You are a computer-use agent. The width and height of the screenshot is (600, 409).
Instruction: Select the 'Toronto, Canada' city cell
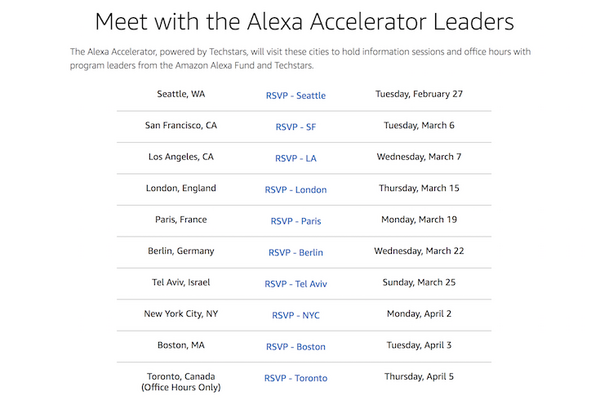[181, 376]
